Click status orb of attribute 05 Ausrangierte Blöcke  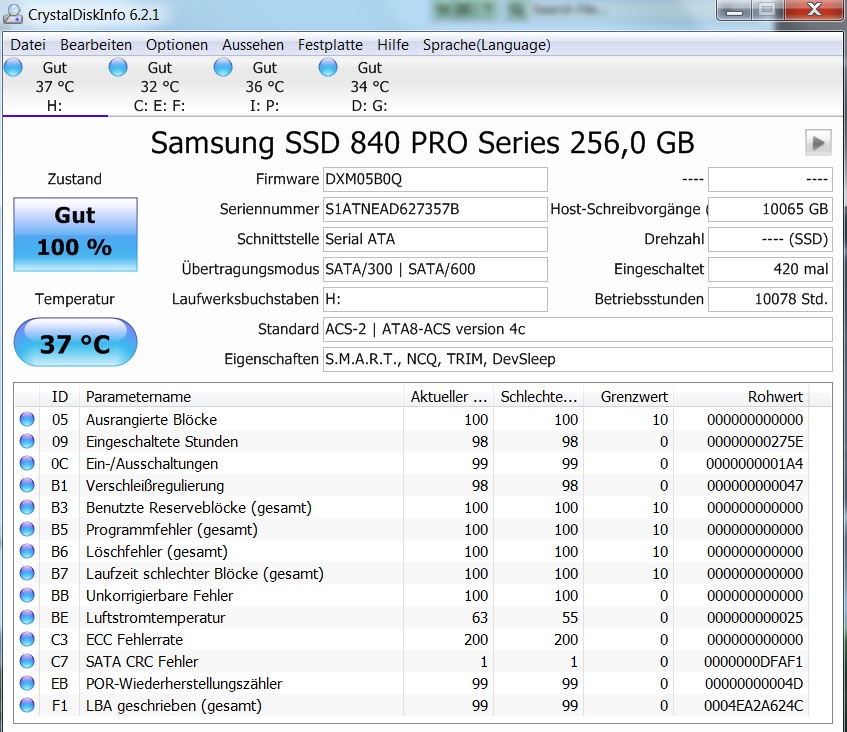27,419
